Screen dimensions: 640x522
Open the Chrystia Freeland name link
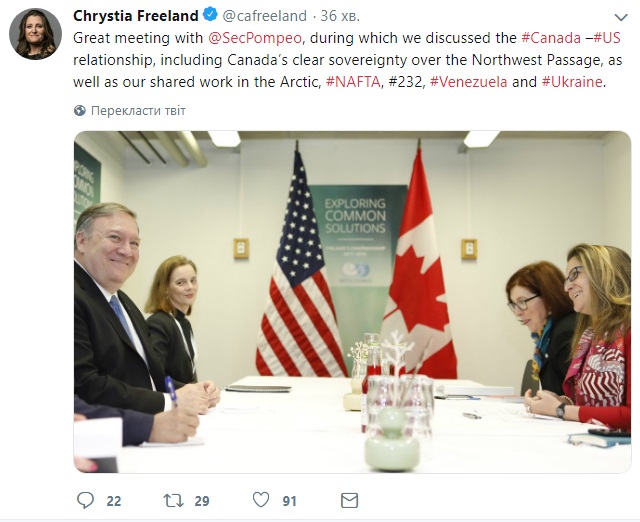(136, 16)
